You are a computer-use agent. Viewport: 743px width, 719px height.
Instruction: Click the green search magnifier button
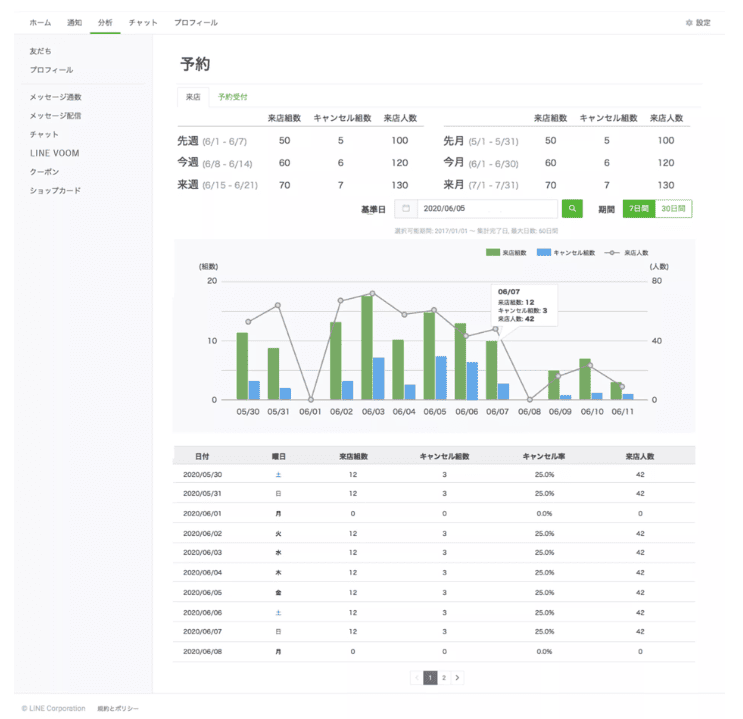click(x=571, y=209)
